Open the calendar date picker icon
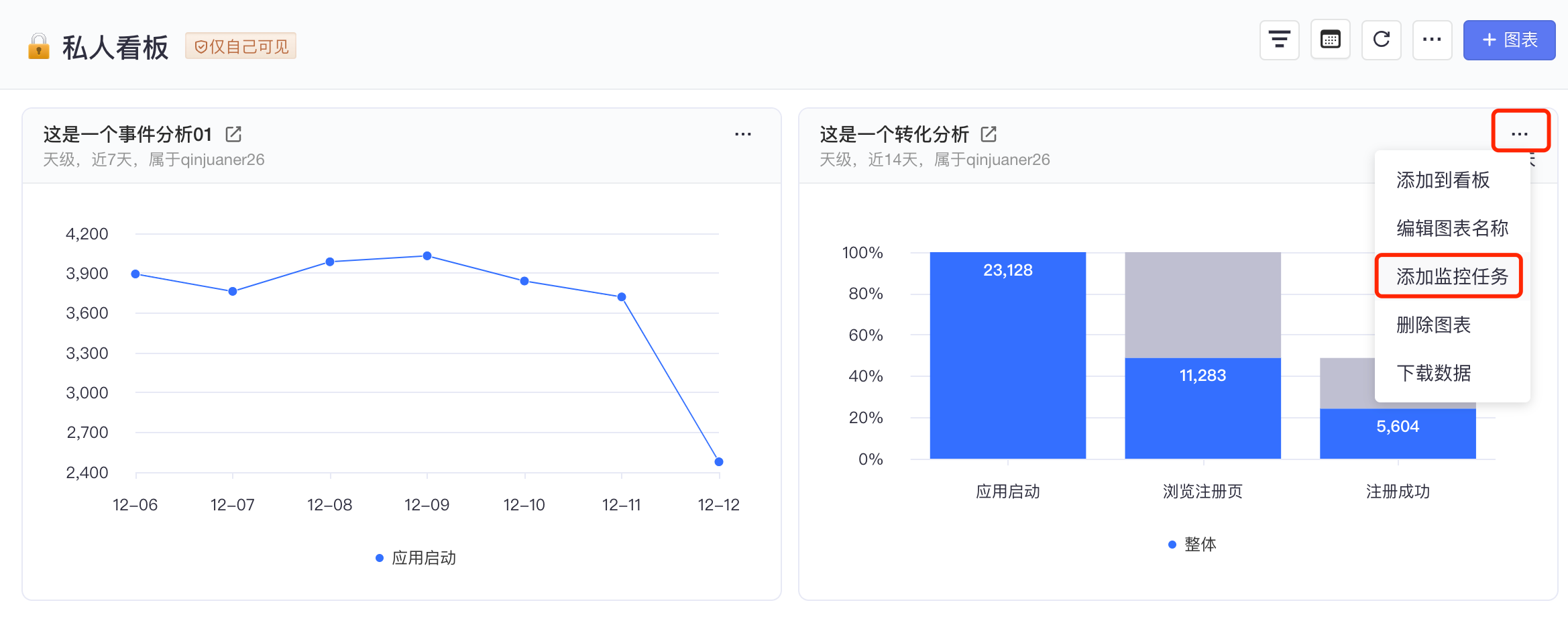Image resolution: width=1568 pixels, height=617 pixels. tap(1330, 40)
